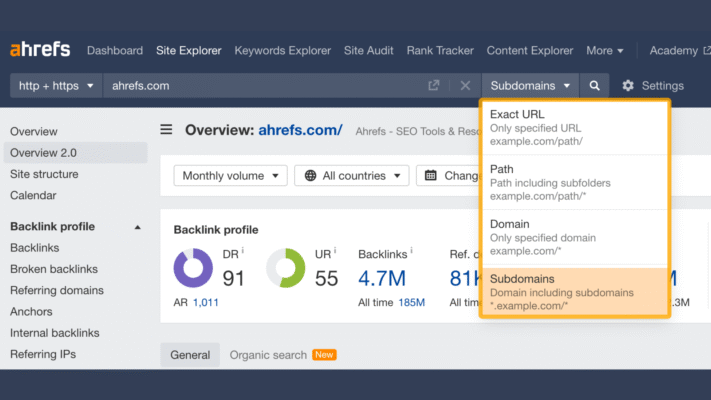
Task: Open the Monthly volume dropdown
Action: pyautogui.click(x=230, y=176)
